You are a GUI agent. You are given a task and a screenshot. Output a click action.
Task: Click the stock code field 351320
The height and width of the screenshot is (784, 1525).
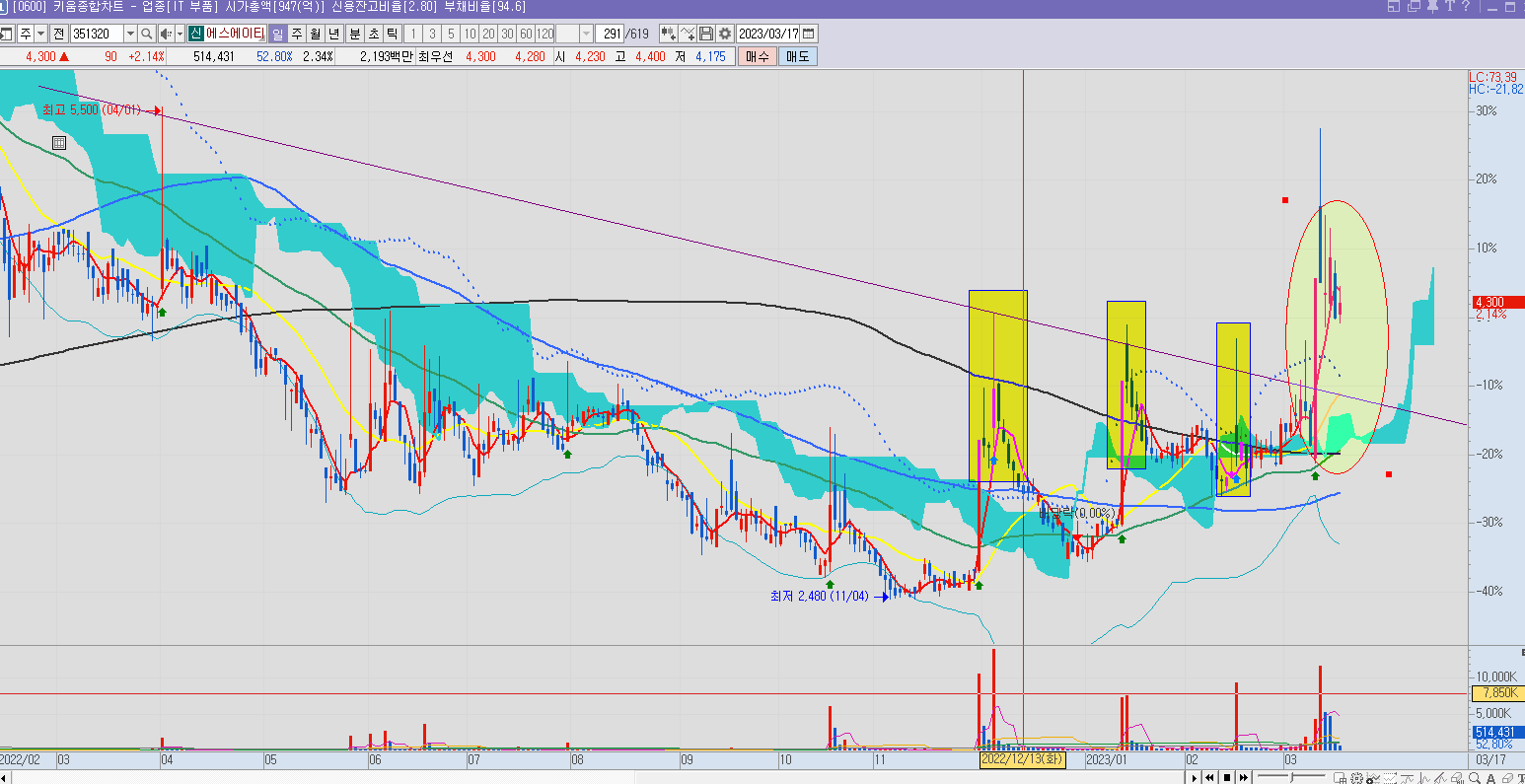click(98, 34)
